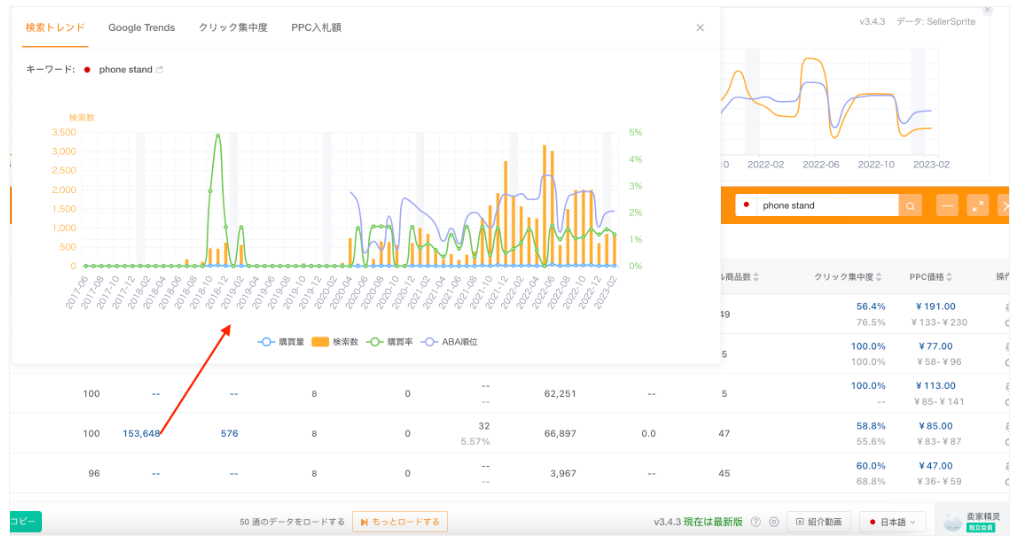Click the 153,648 search volume link
This screenshot has width=1026, height=543.
[141, 433]
